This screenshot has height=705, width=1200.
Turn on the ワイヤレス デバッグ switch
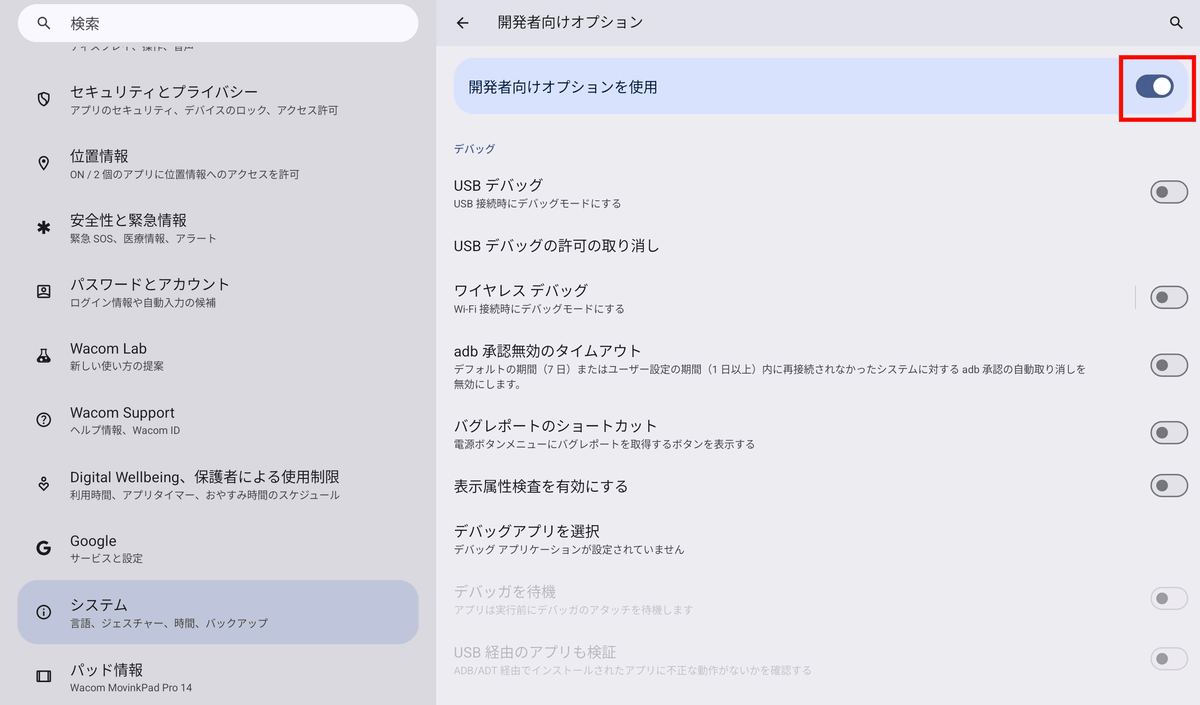click(1168, 297)
